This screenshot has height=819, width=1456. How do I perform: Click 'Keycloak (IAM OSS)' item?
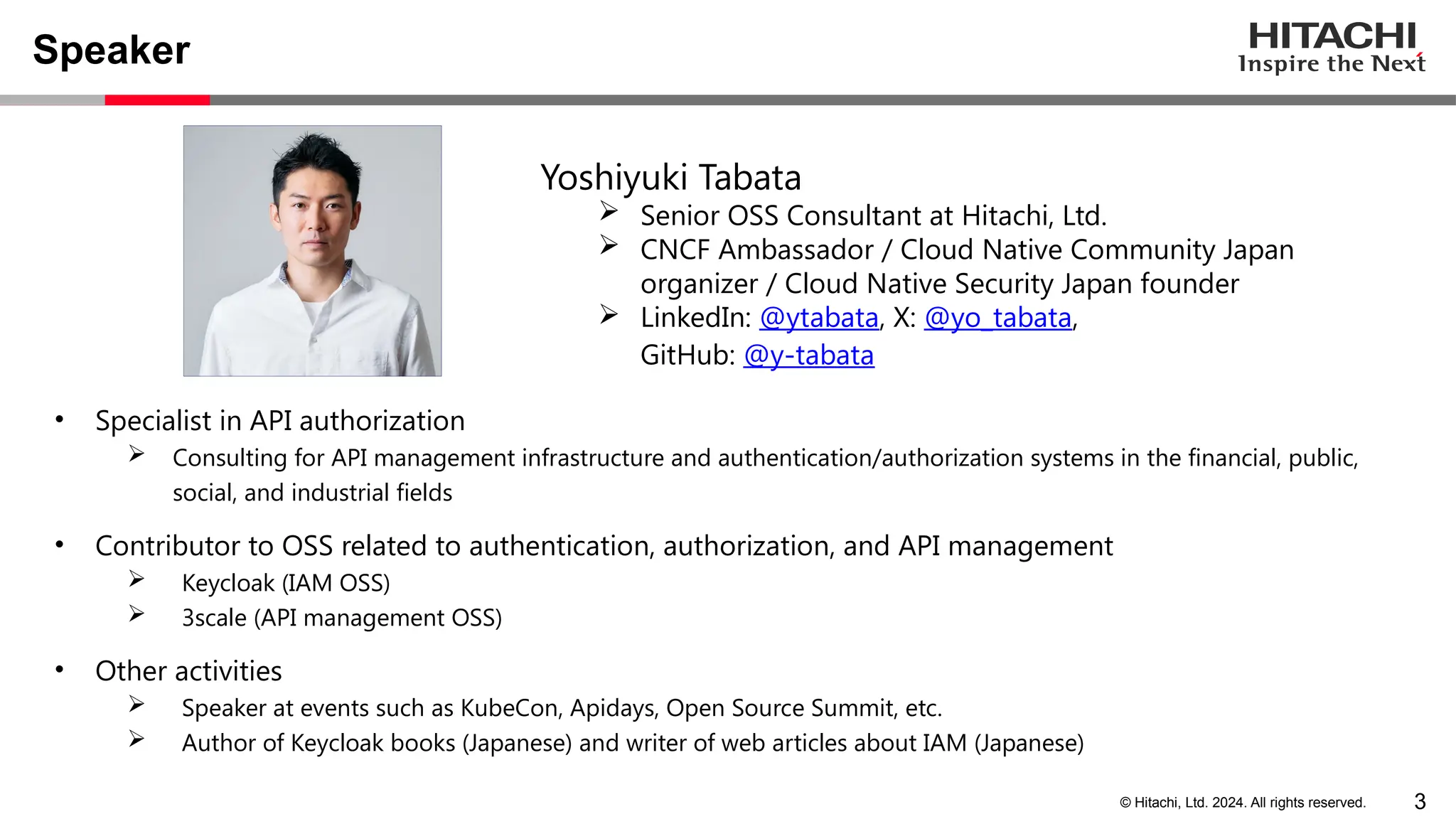click(286, 584)
